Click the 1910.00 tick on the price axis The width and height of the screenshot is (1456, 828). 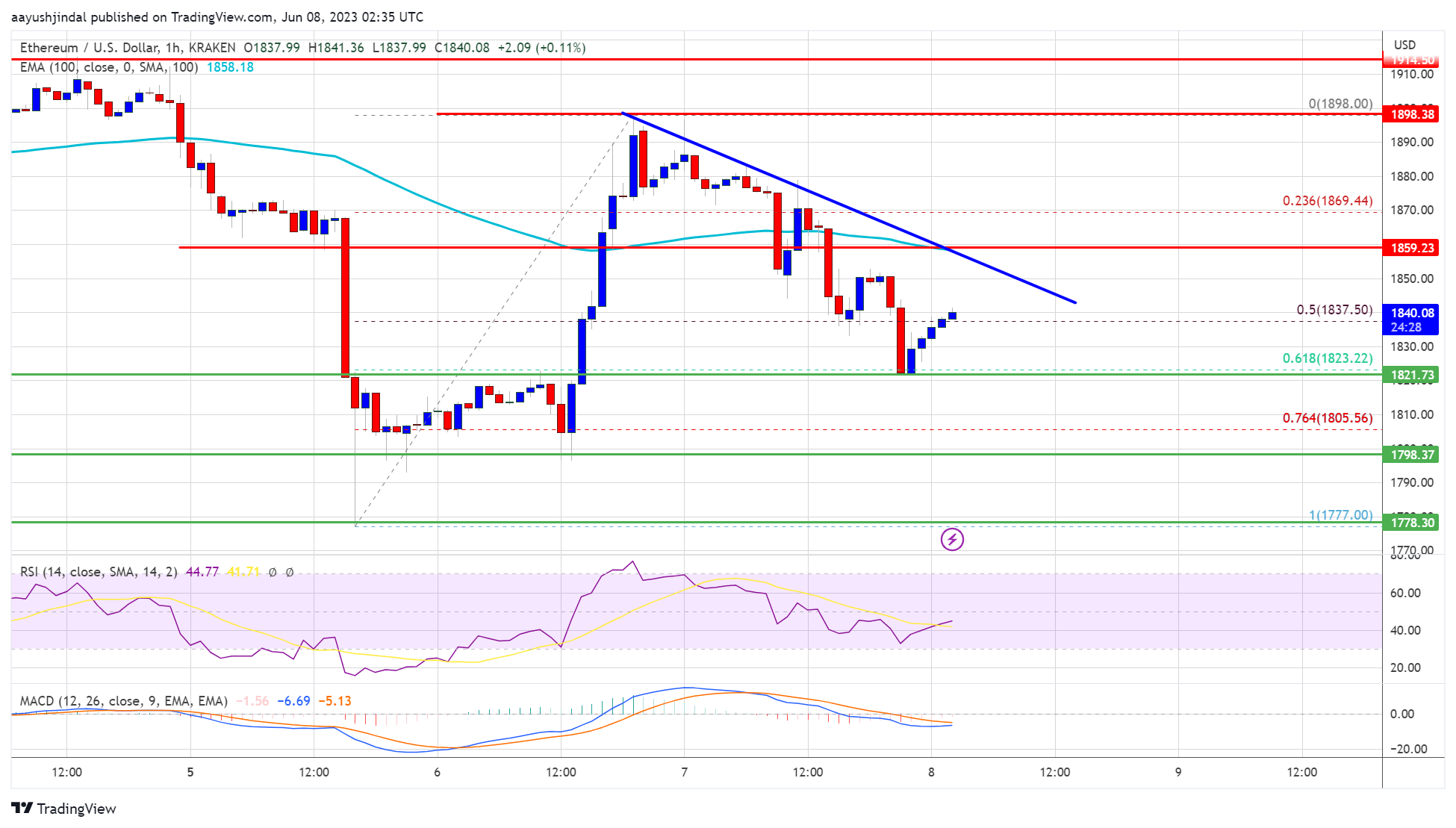click(x=1411, y=74)
